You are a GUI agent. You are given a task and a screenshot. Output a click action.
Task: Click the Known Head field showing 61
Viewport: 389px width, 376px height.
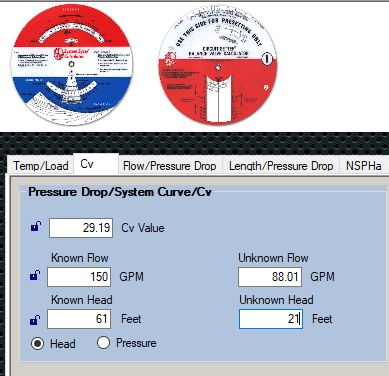(79, 319)
